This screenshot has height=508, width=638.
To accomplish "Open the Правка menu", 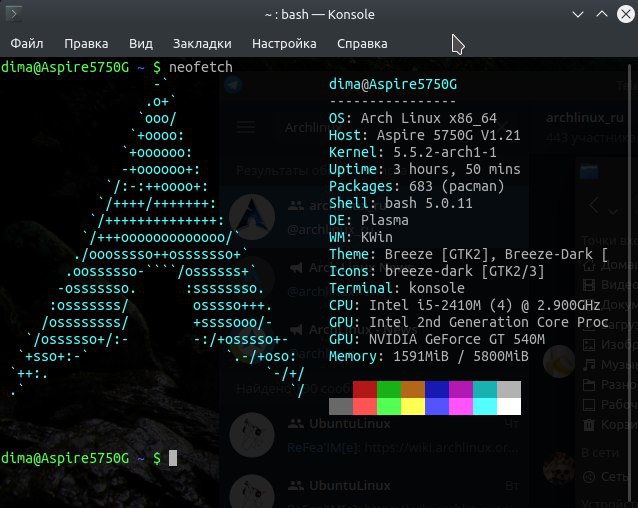I will pos(86,44).
